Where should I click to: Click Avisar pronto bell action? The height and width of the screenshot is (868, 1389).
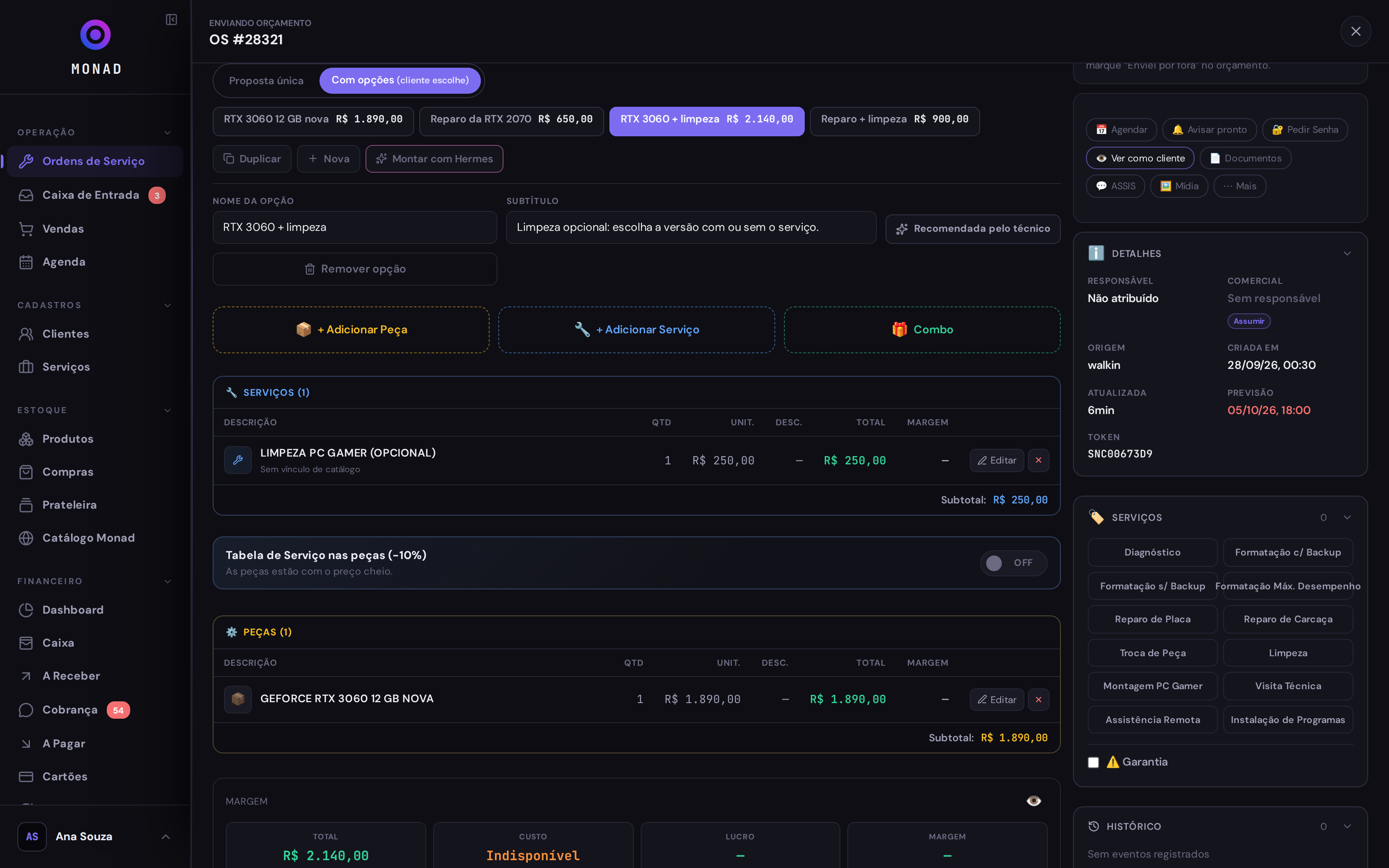point(1209,130)
